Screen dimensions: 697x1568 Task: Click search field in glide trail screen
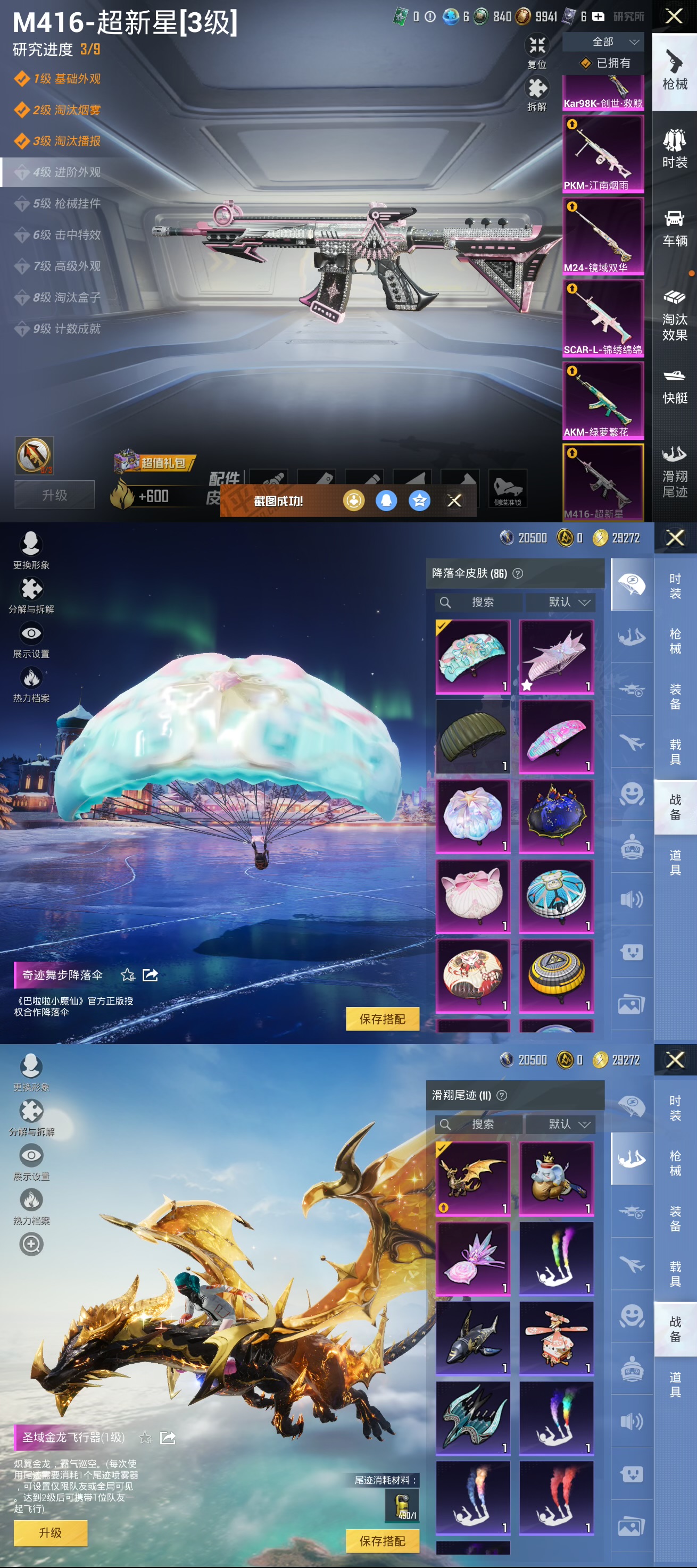point(479,1124)
